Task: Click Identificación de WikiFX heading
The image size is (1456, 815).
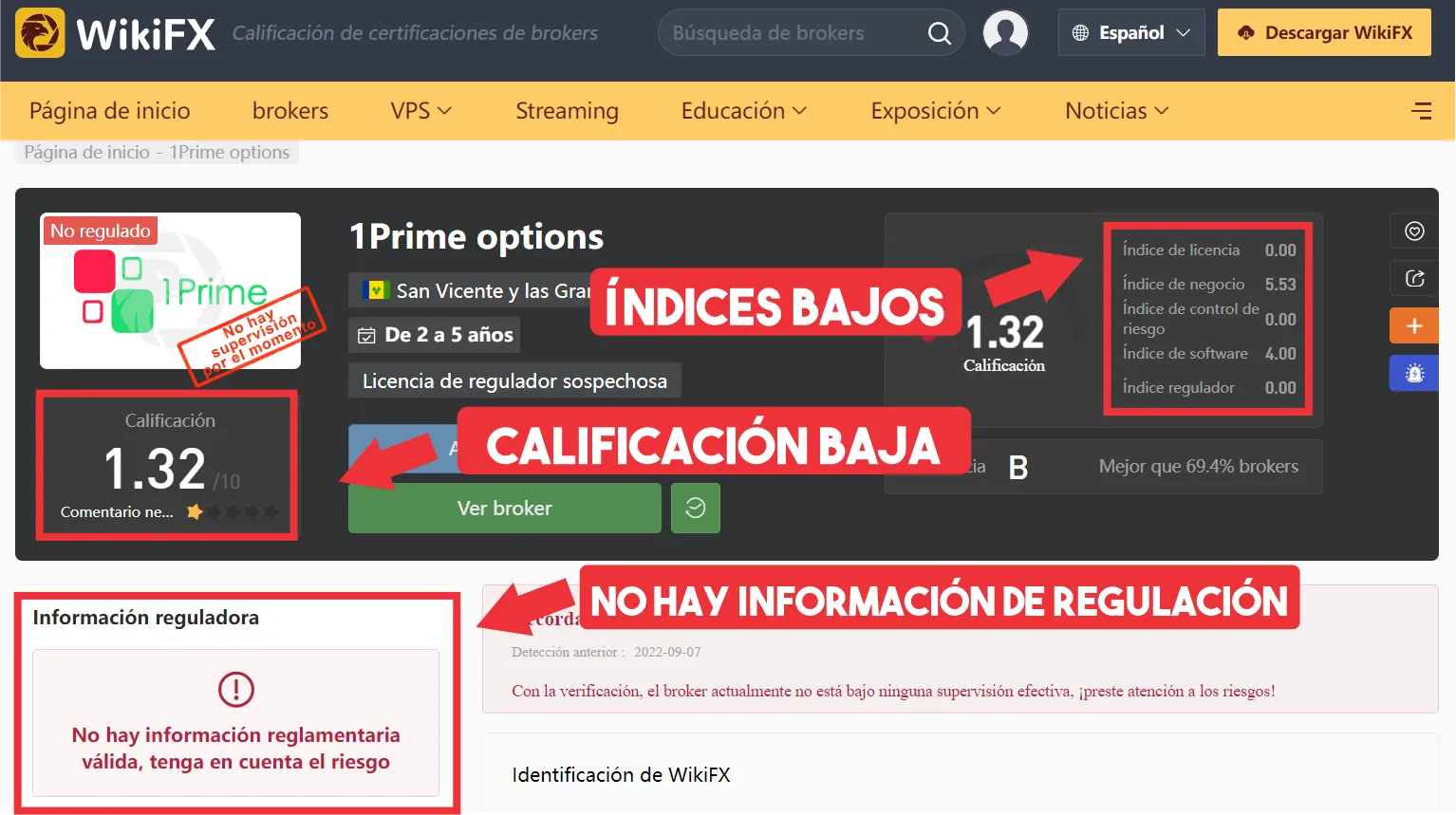Action: click(622, 775)
